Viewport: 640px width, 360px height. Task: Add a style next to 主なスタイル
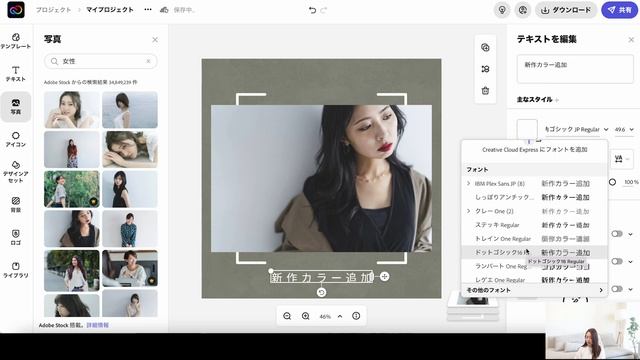pos(557,100)
